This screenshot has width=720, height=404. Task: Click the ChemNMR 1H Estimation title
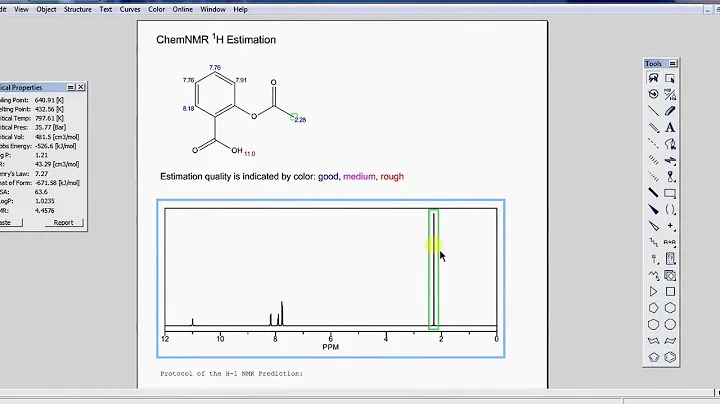point(216,39)
